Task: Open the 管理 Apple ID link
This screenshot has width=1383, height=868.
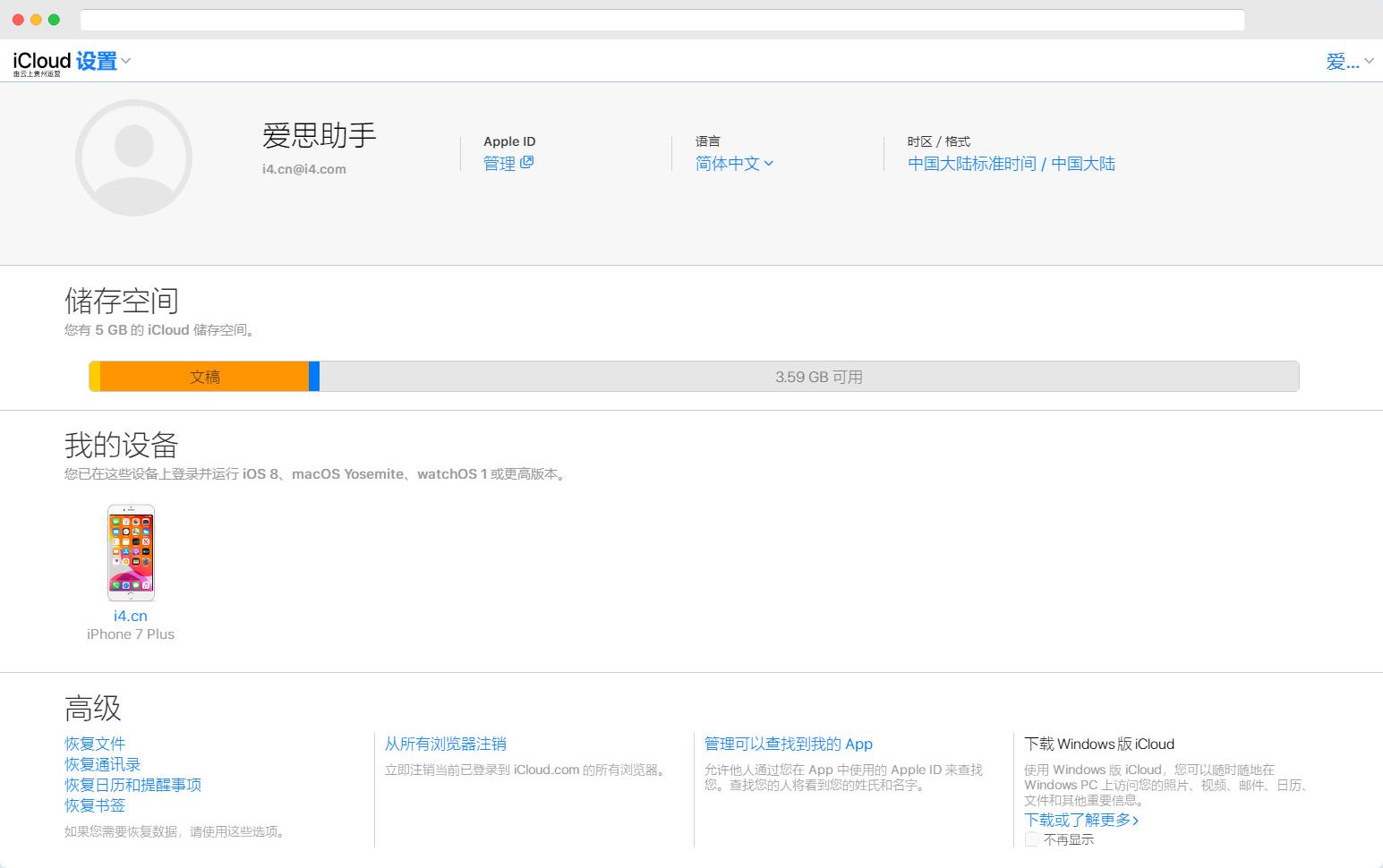Action: click(499, 163)
